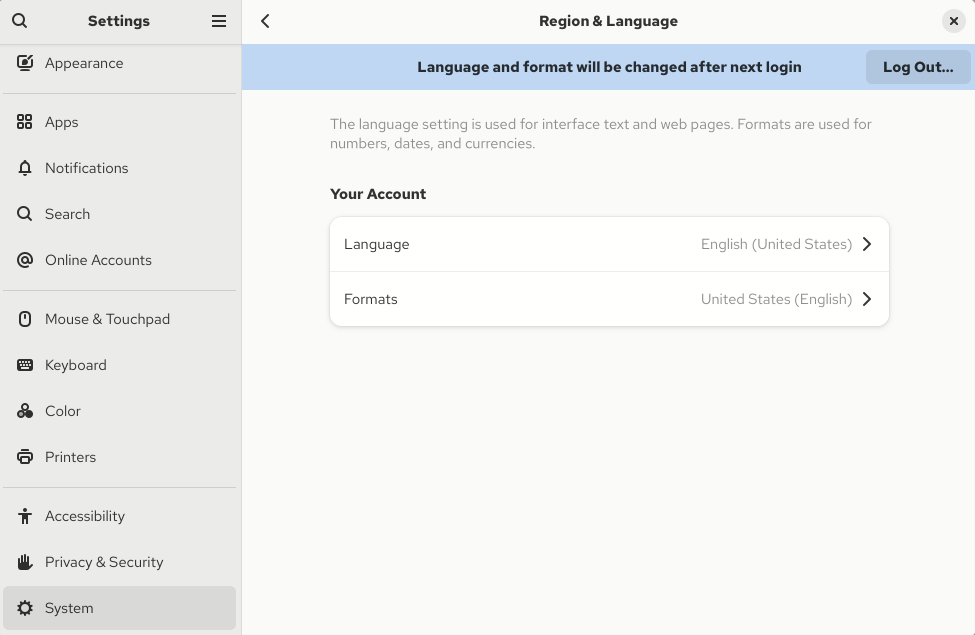975x635 pixels.
Task: Click the Keyboard icon in sidebar
Action: [x=25, y=365]
